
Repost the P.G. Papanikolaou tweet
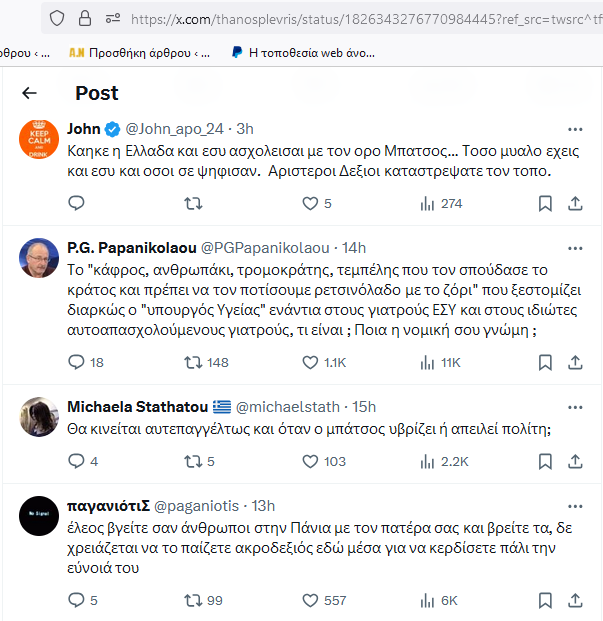tap(193, 362)
